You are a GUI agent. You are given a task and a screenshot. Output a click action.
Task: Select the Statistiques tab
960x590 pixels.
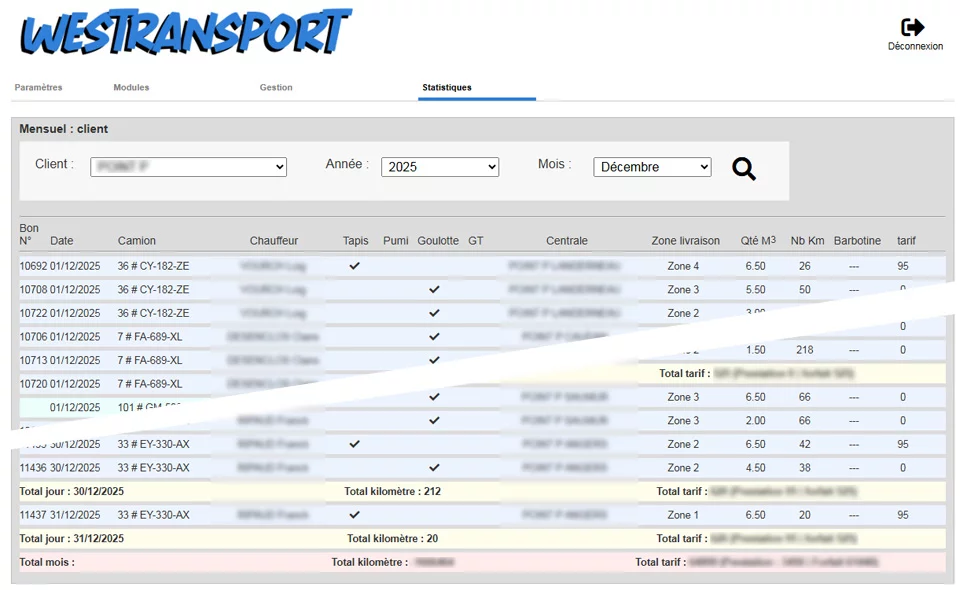[x=447, y=88]
